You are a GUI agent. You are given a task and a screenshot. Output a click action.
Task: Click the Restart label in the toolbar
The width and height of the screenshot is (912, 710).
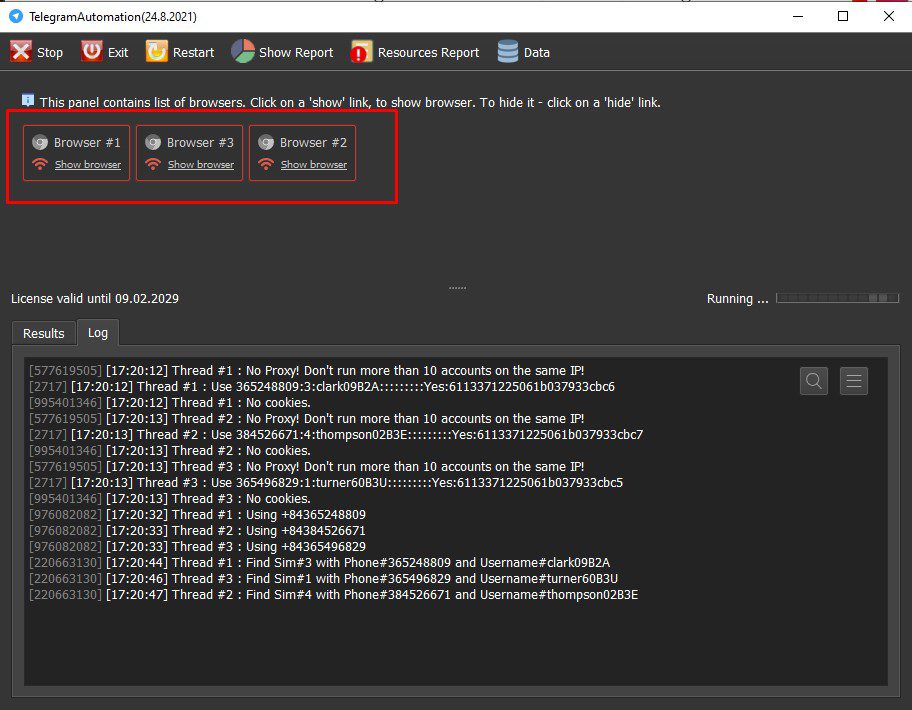[193, 53]
